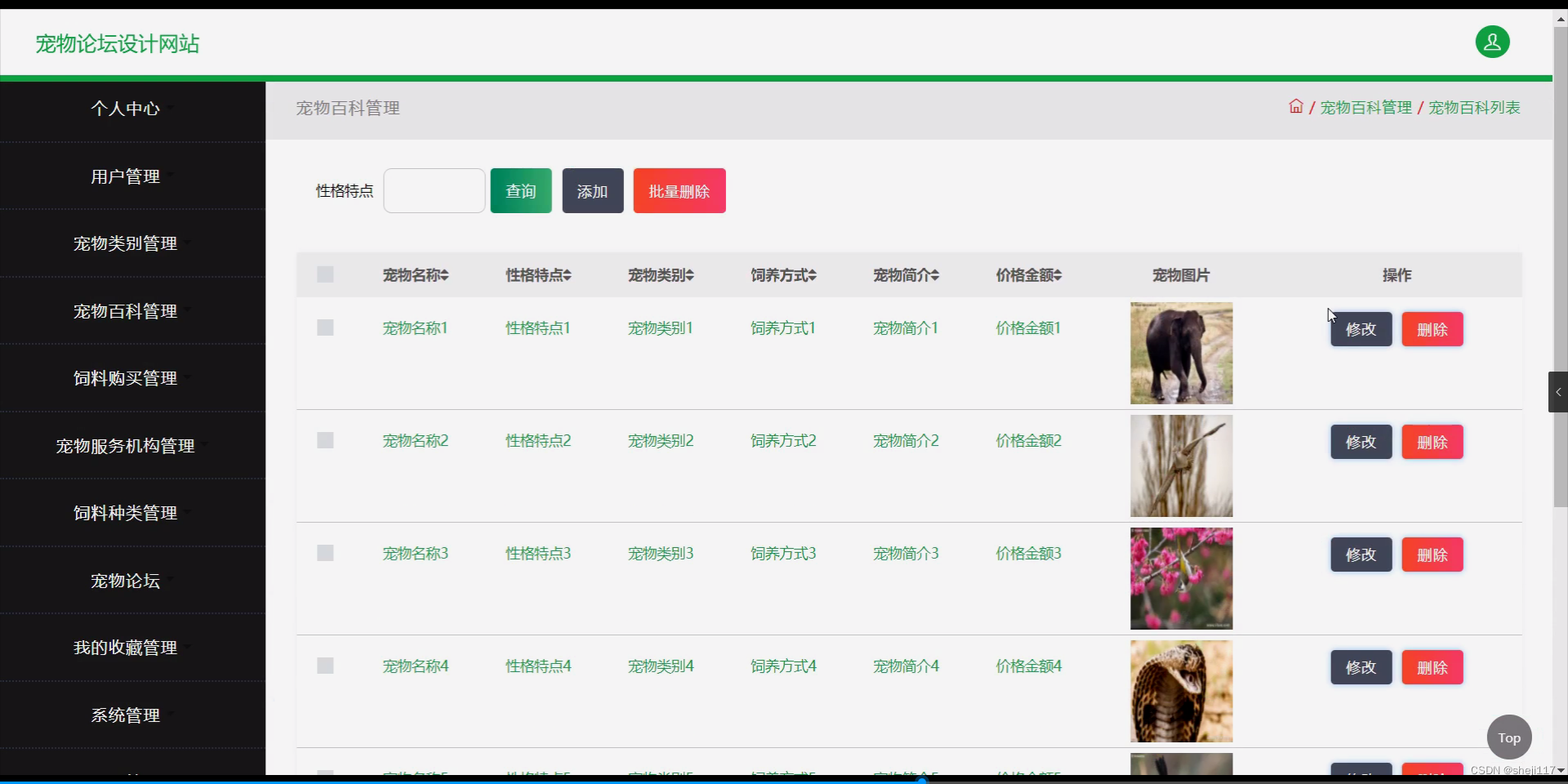1568x784 pixels.
Task: Go to home via breadcrumb house icon
Action: (x=1296, y=106)
